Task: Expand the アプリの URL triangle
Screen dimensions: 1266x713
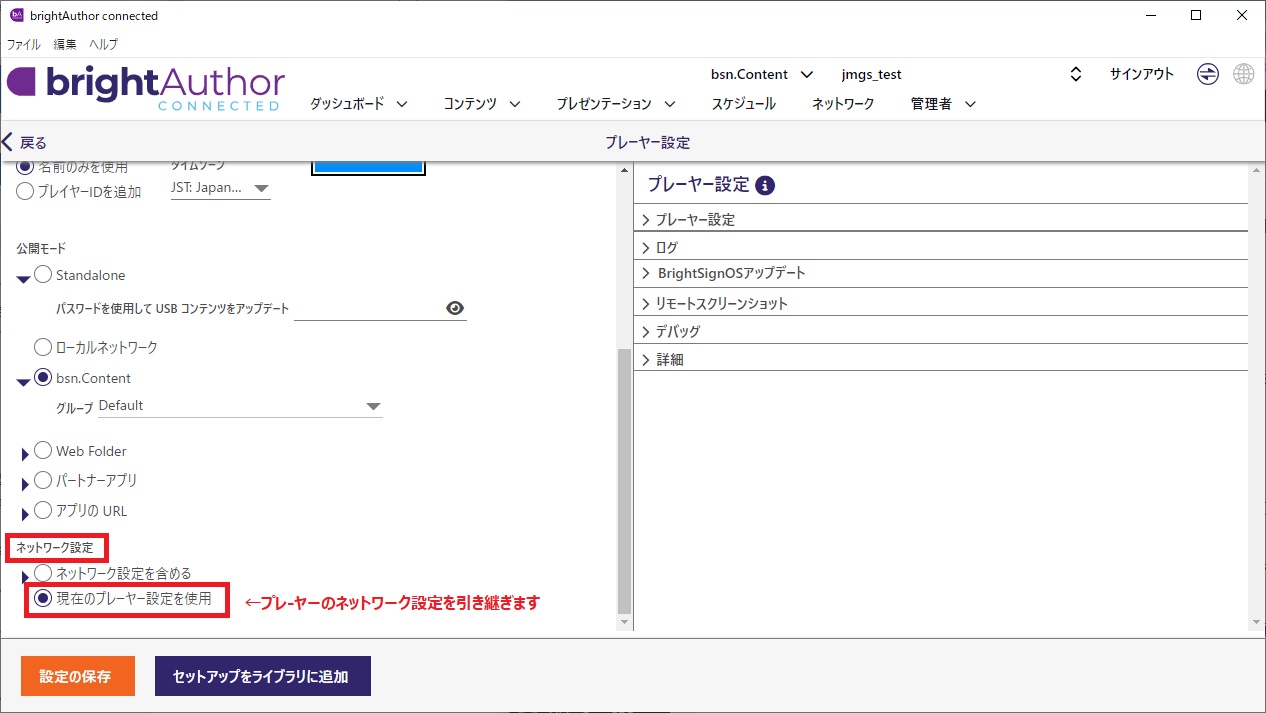Action: (26, 514)
